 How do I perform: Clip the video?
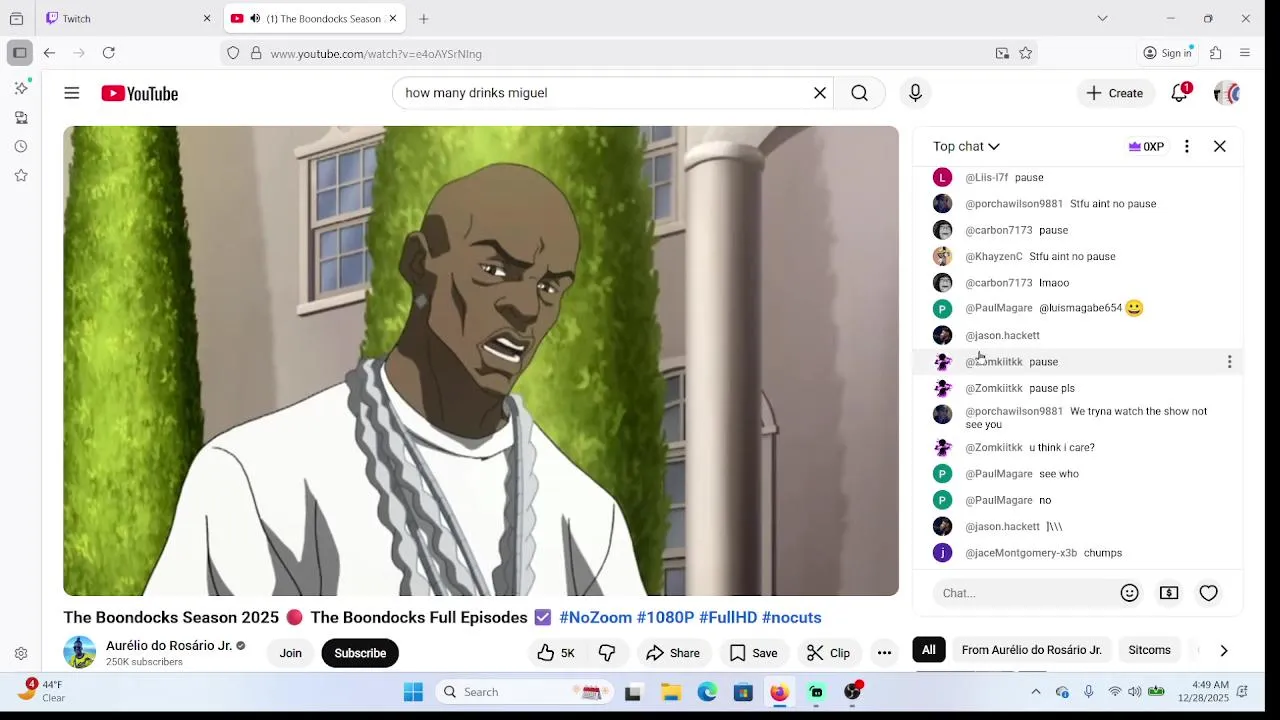(829, 653)
